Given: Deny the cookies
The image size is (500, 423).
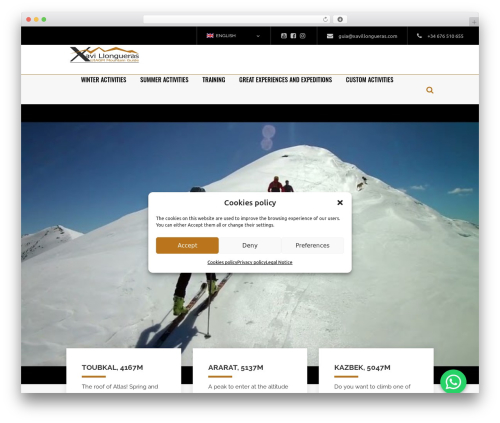Looking at the screenshot, I should [x=250, y=245].
